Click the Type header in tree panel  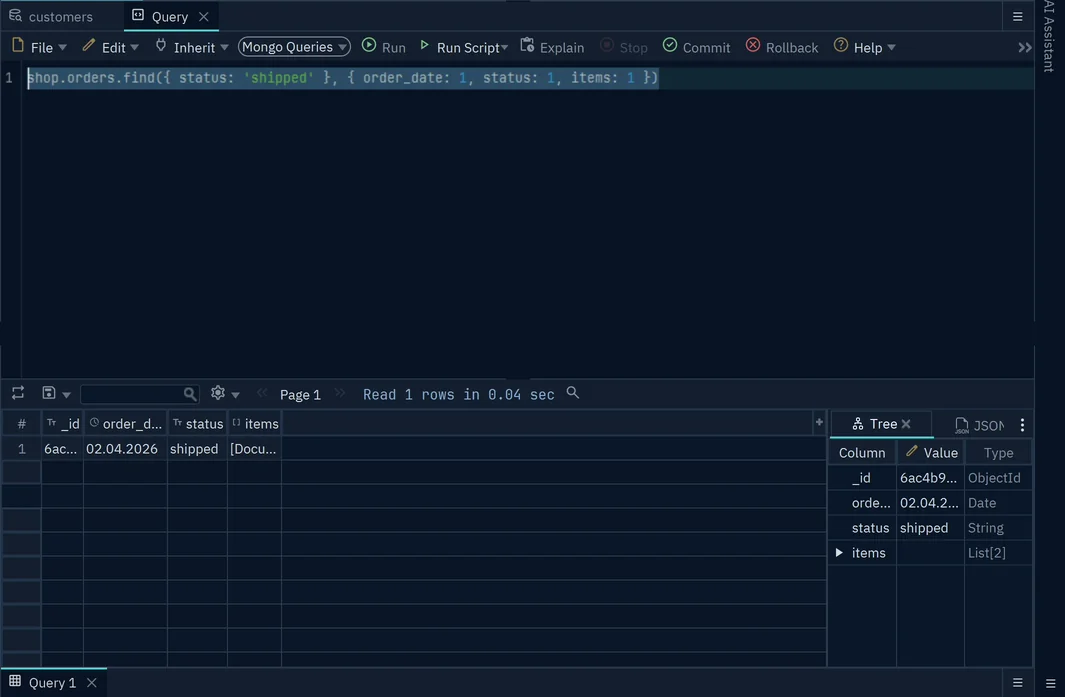click(998, 453)
